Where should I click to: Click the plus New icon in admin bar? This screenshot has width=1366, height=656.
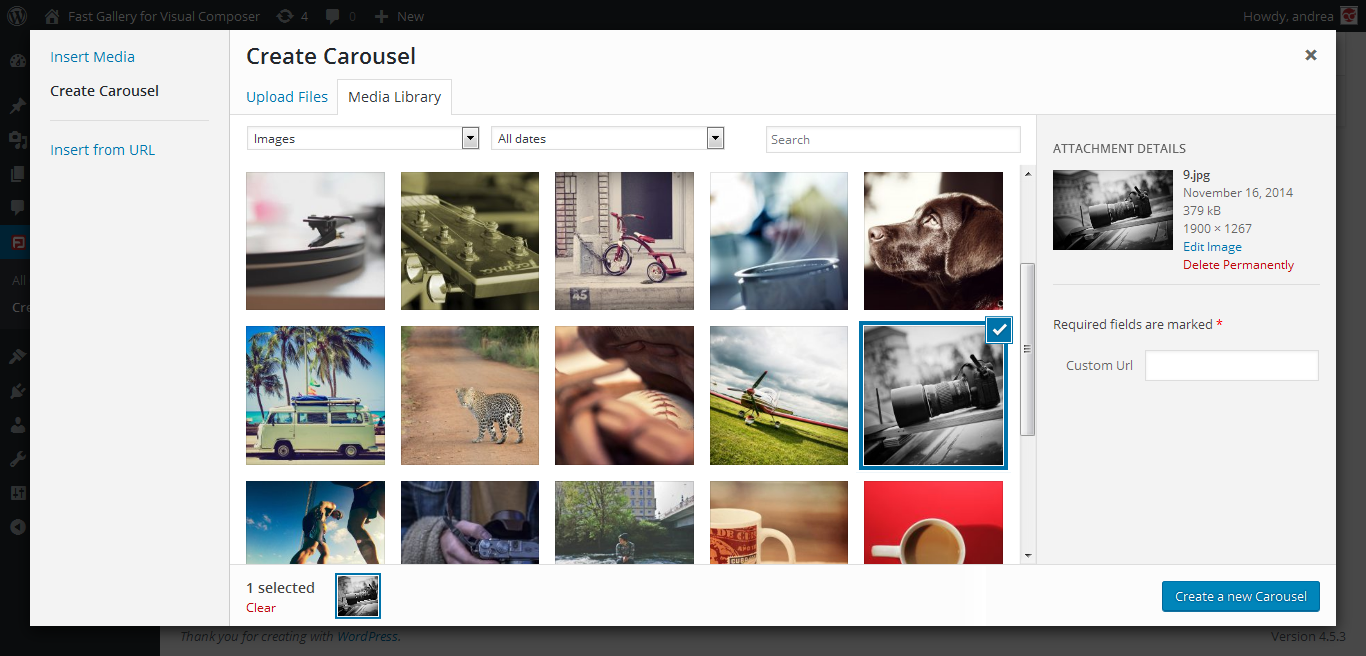[x=381, y=16]
